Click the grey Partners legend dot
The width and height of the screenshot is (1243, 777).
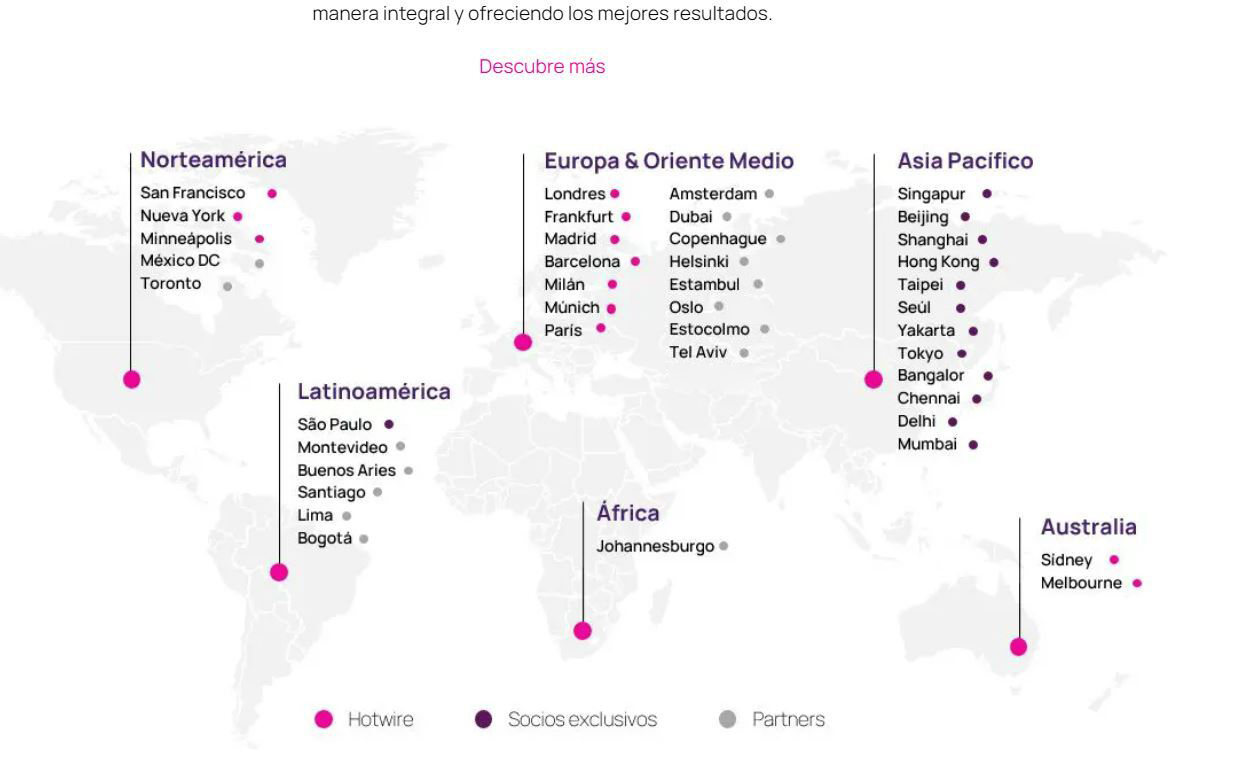point(728,720)
